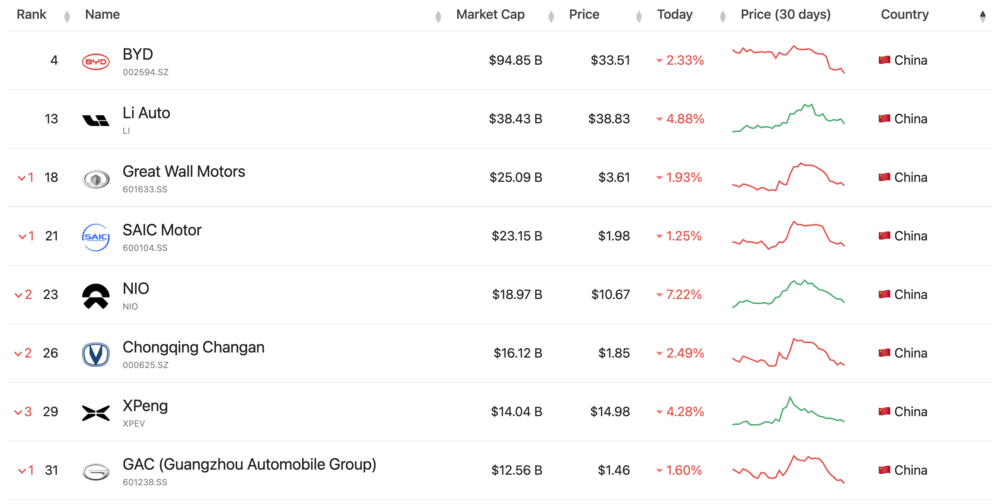The width and height of the screenshot is (1000, 504).
Task: Click XPeng's 30-day price sparkline
Action: [788, 411]
